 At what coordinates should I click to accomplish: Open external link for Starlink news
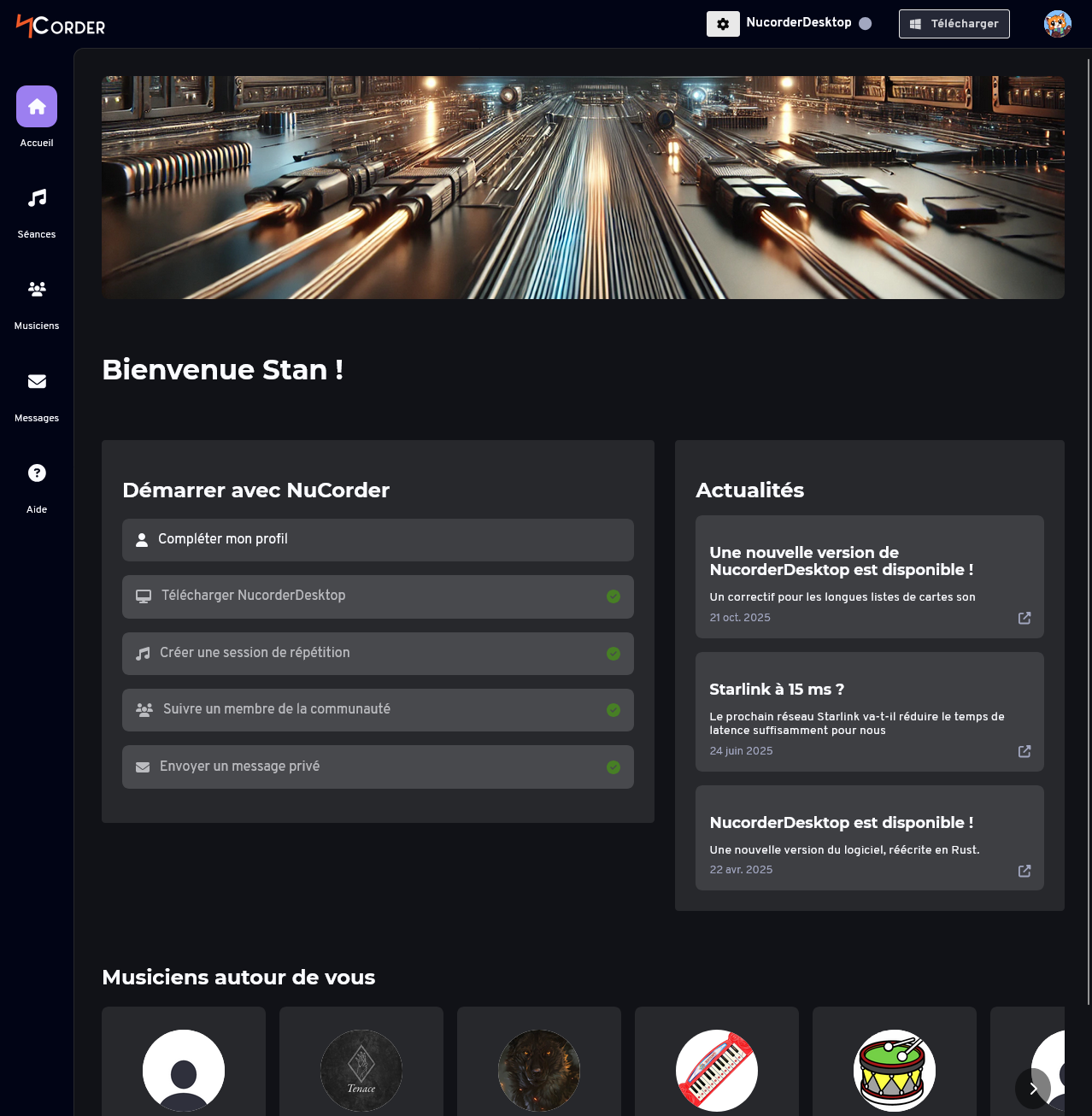1024,751
